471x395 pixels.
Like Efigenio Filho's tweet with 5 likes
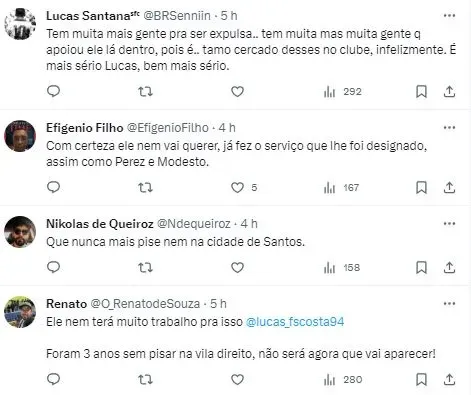click(x=237, y=188)
